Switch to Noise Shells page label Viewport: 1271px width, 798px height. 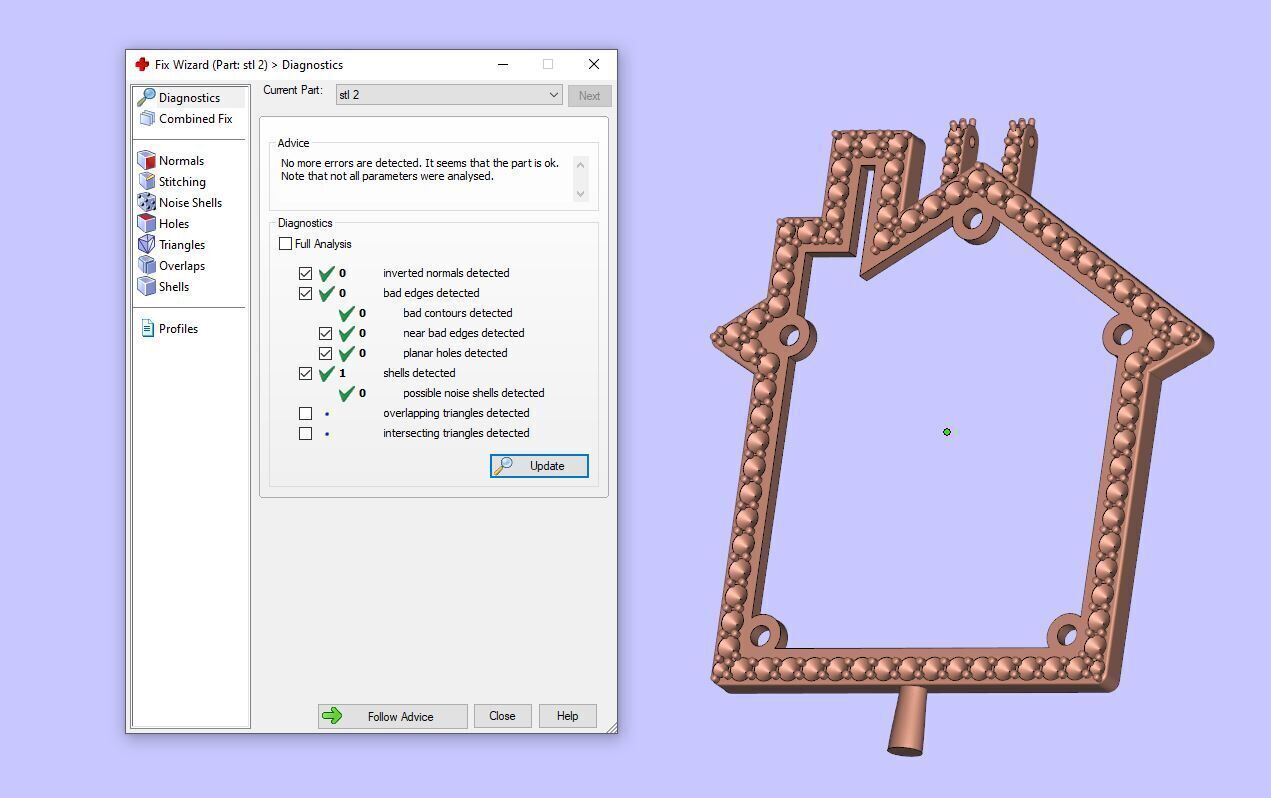pos(190,203)
